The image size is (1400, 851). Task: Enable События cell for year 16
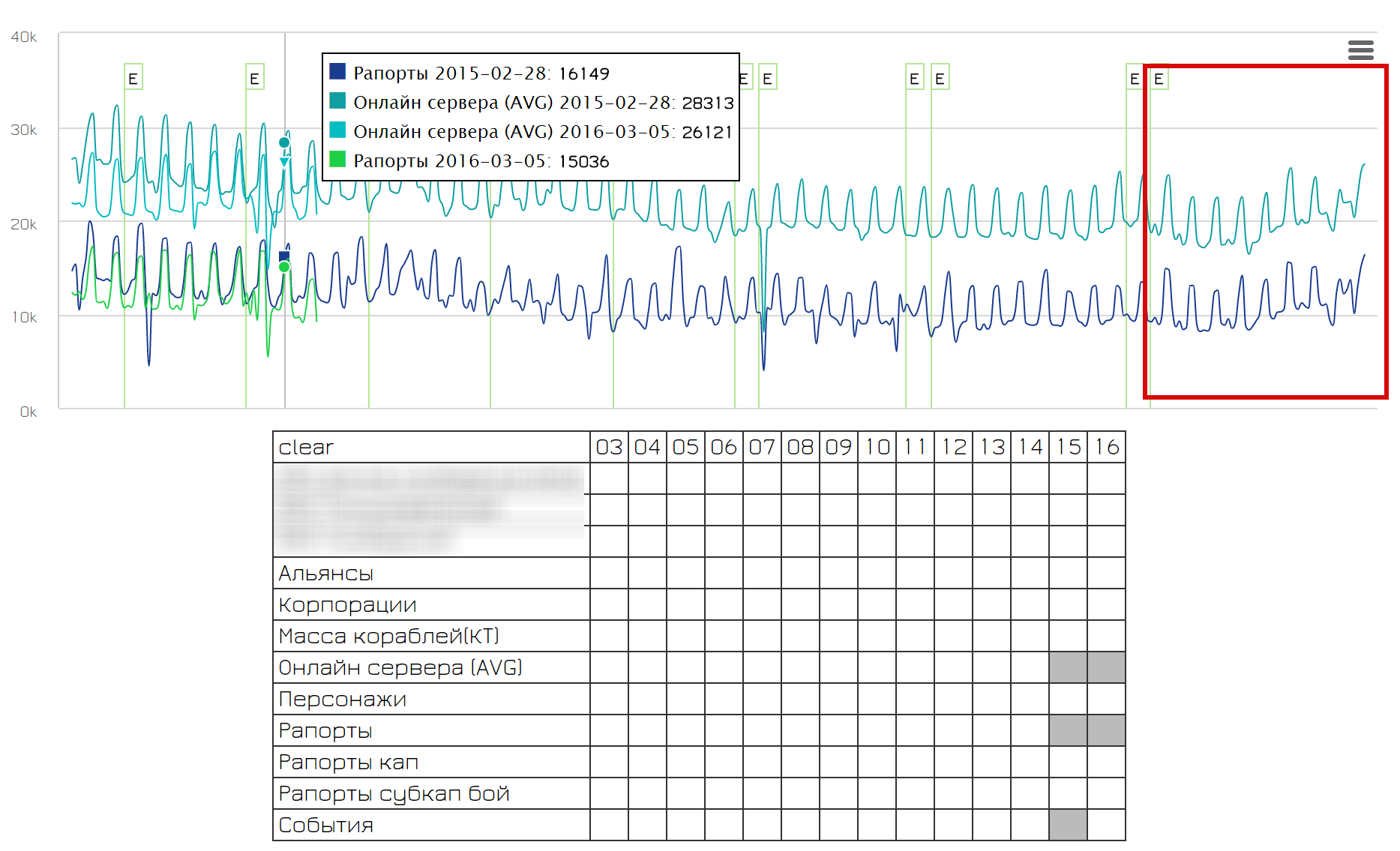(1107, 825)
